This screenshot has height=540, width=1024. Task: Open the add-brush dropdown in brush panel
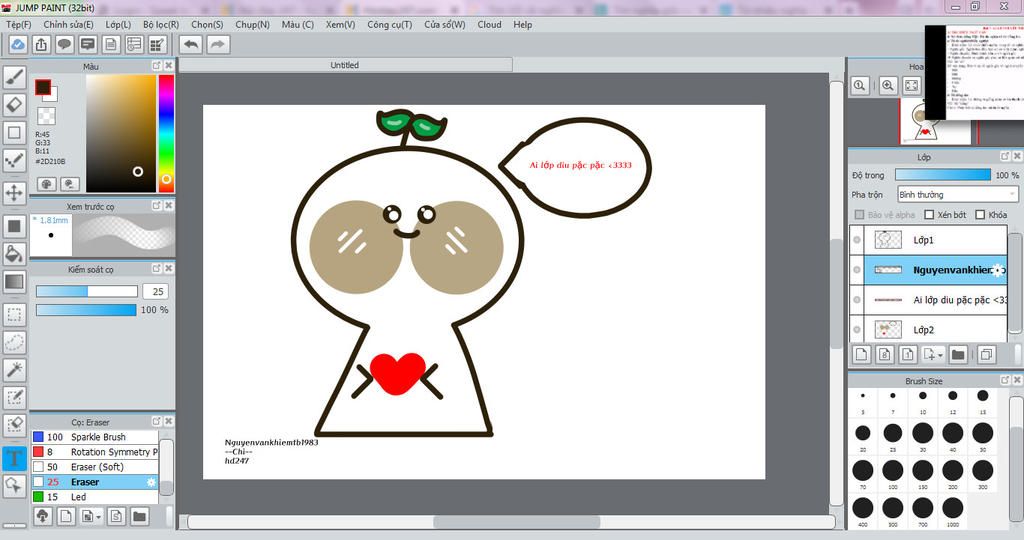click(x=98, y=516)
